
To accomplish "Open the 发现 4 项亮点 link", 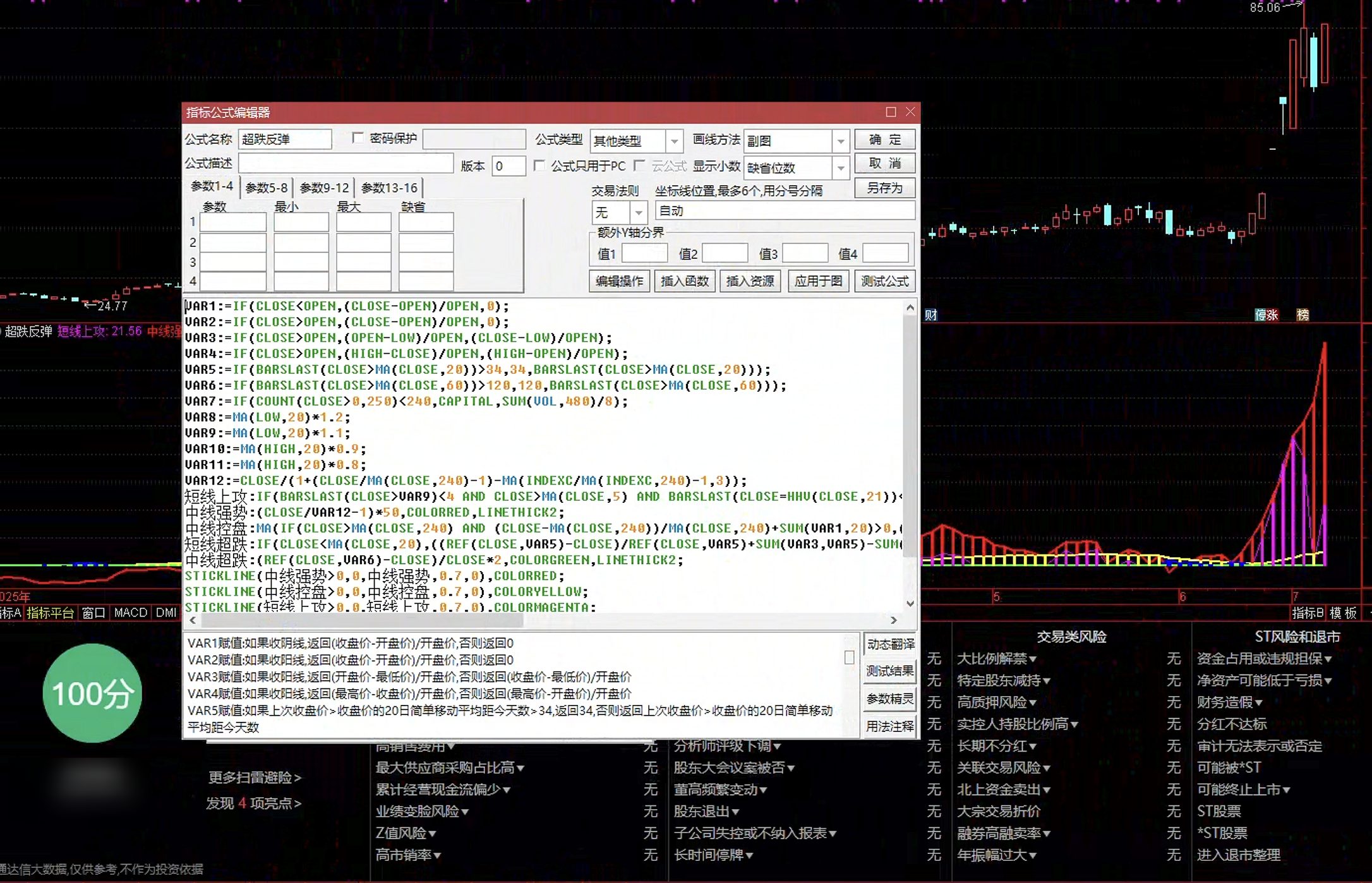I will 253,803.
